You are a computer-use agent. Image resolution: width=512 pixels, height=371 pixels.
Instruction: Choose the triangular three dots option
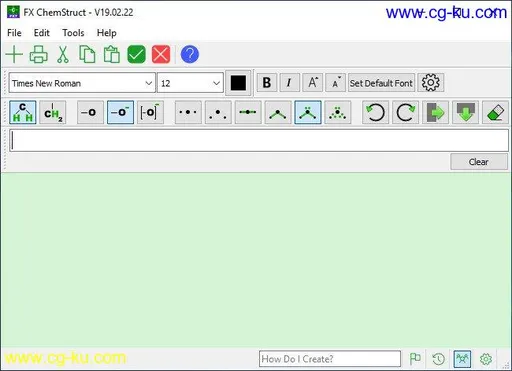click(x=218, y=112)
